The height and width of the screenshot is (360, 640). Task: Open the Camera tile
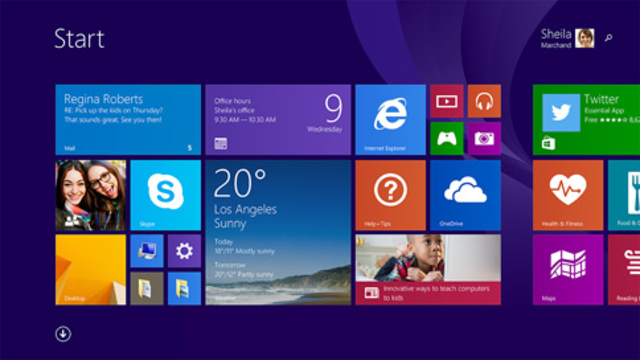point(484,138)
